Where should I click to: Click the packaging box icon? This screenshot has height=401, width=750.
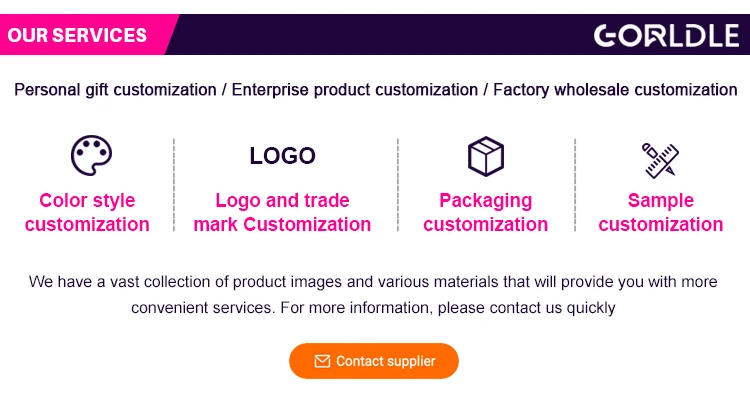[485, 156]
